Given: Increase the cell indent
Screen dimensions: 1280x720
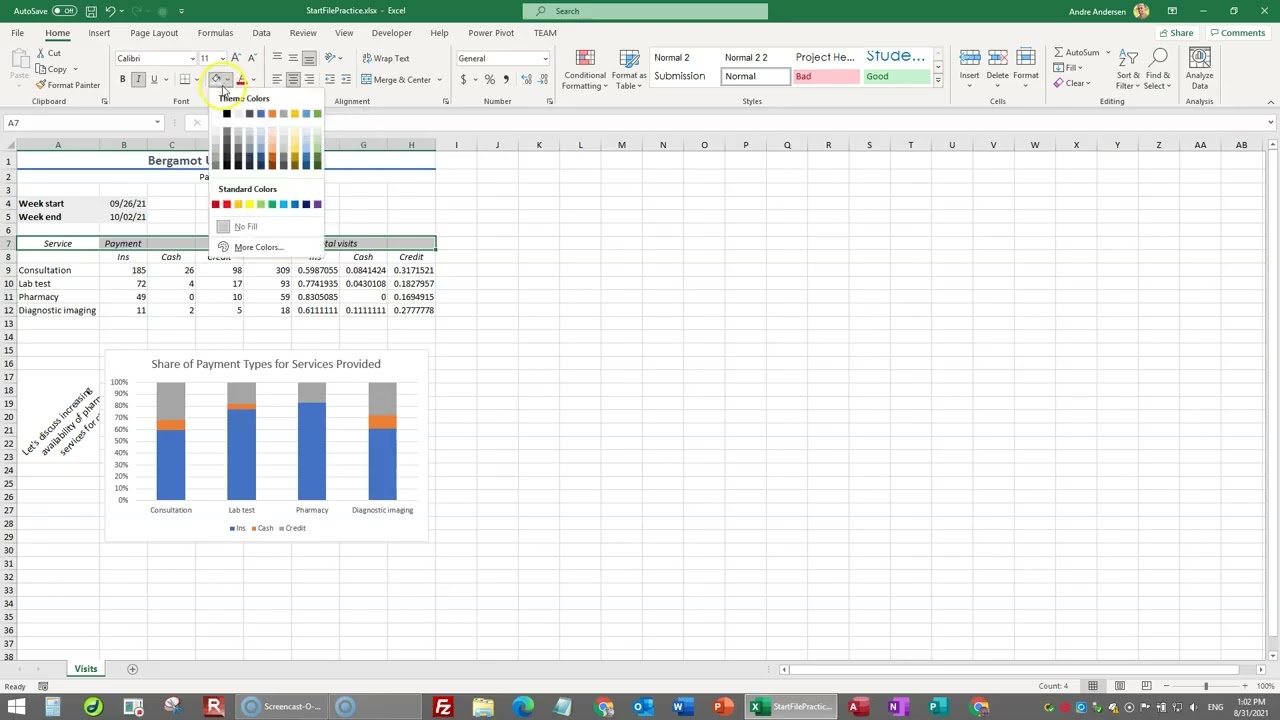Looking at the screenshot, I should (346, 80).
